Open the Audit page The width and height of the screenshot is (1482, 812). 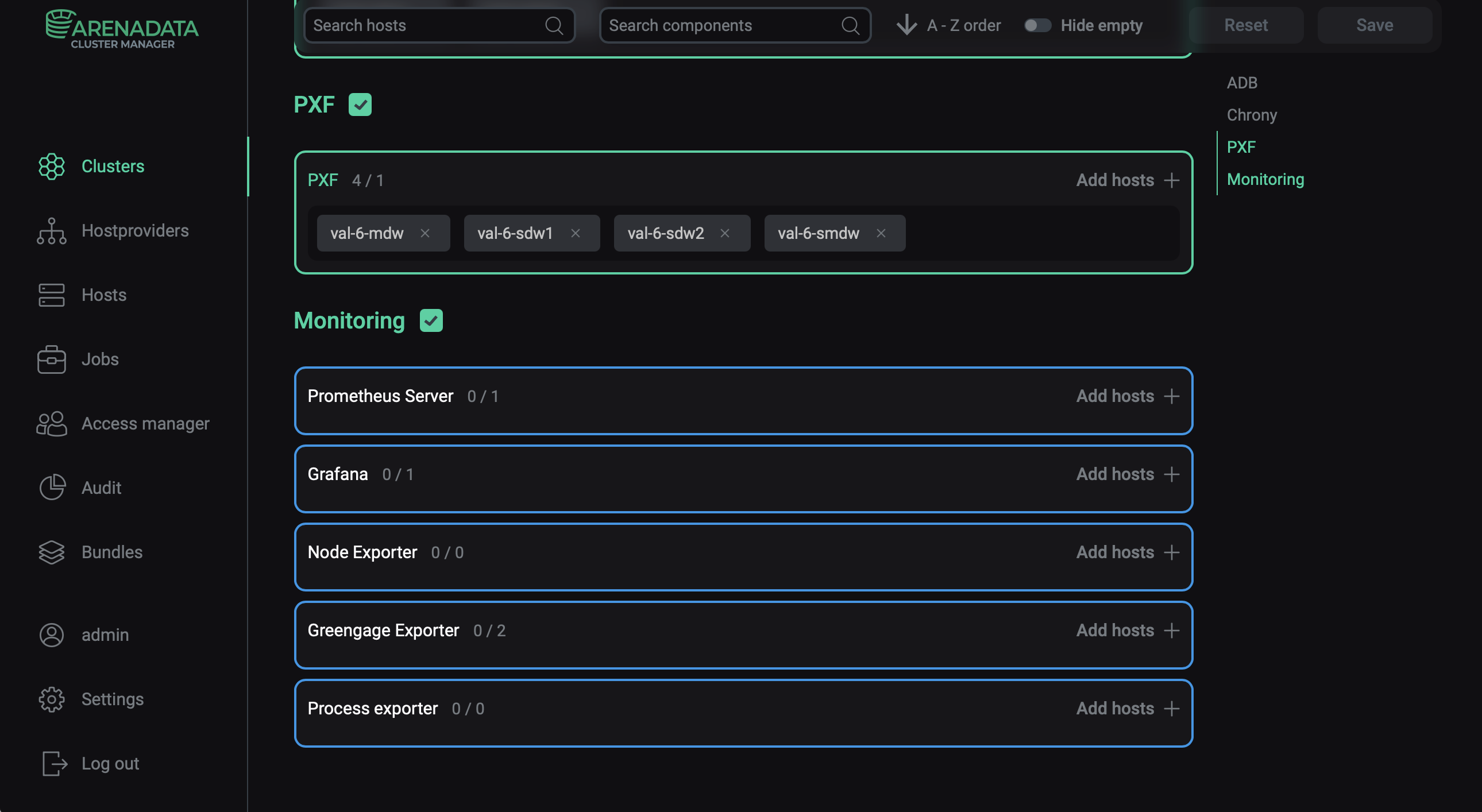[x=101, y=487]
